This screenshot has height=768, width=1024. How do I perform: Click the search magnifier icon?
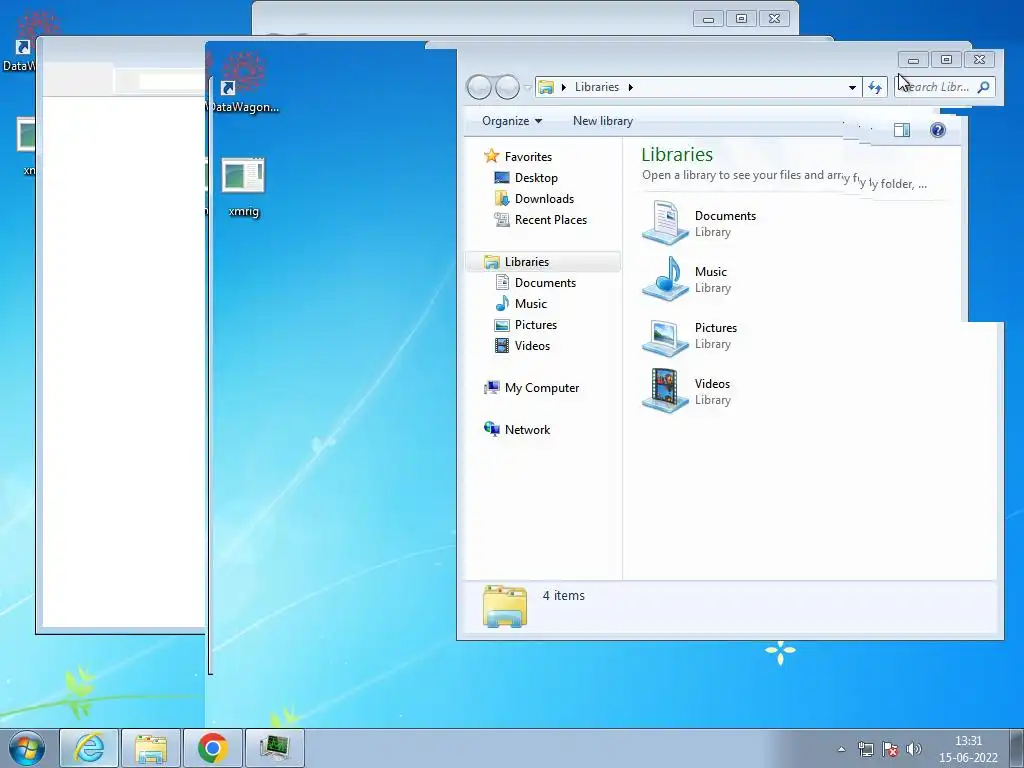[984, 87]
